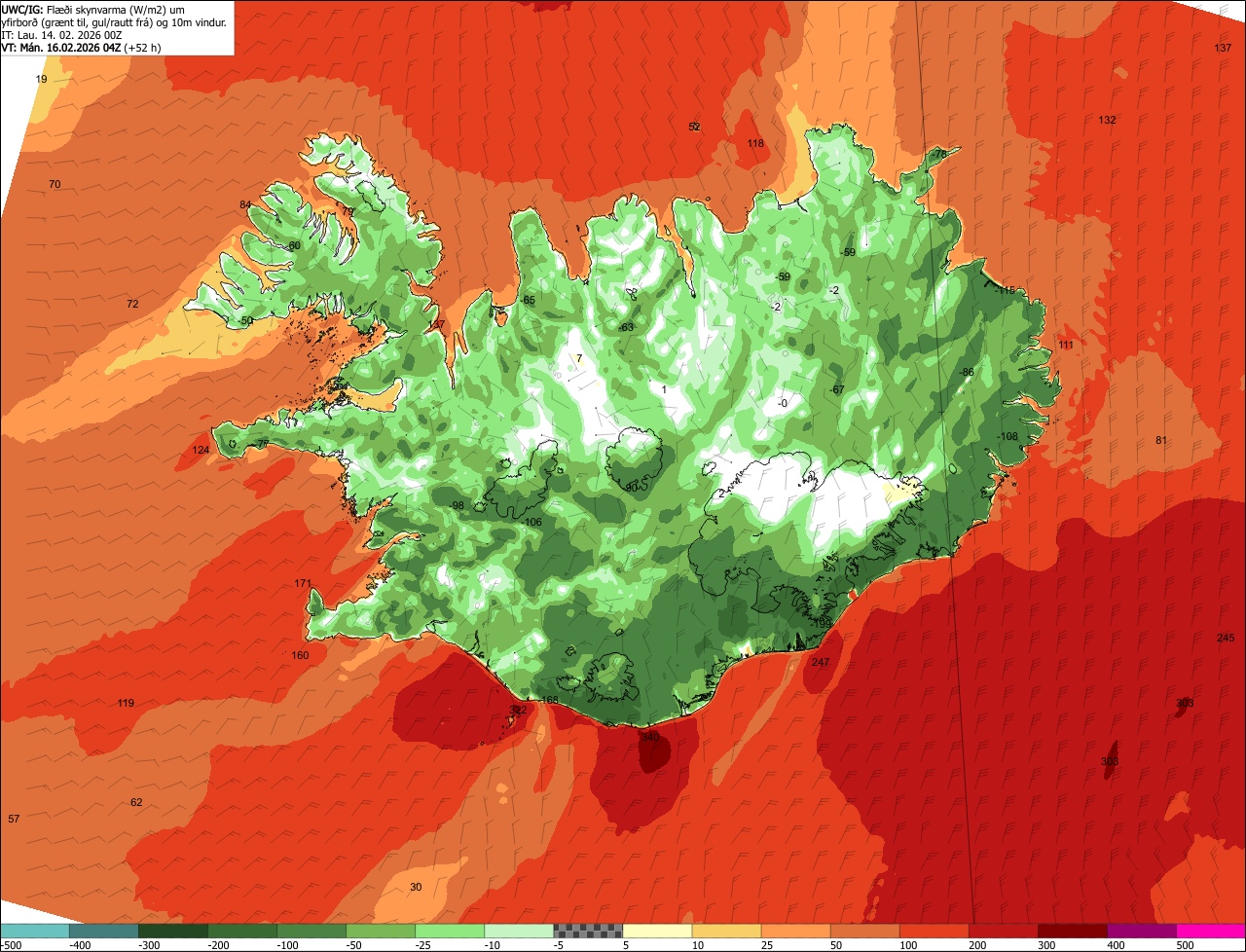This screenshot has width=1246, height=952.
Task: Click the 'VT: Mán. 16.02.2026 04Z (+52 h)' line
Action: pos(81,48)
